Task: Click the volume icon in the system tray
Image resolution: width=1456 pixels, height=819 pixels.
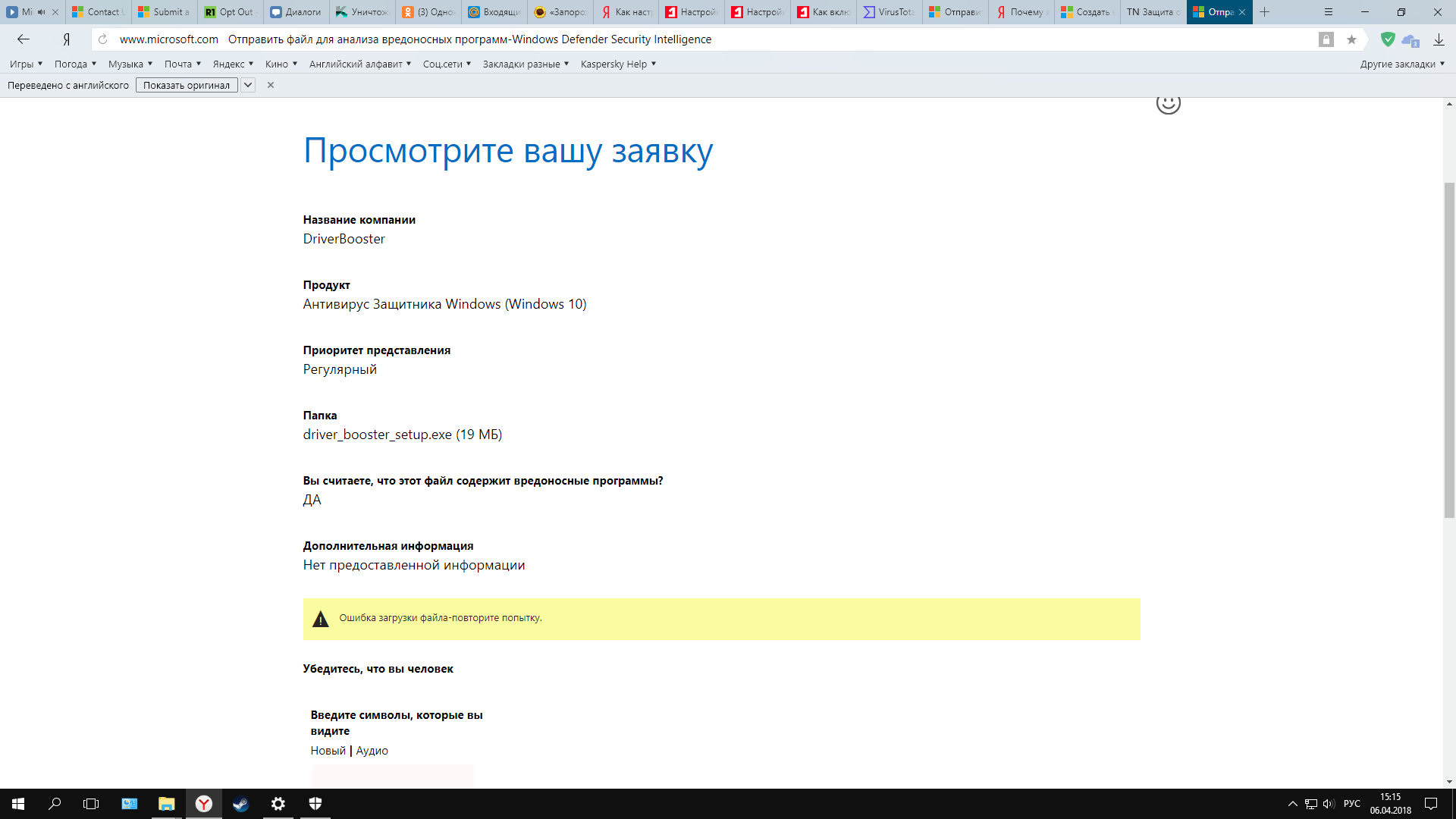Action: [1329, 804]
